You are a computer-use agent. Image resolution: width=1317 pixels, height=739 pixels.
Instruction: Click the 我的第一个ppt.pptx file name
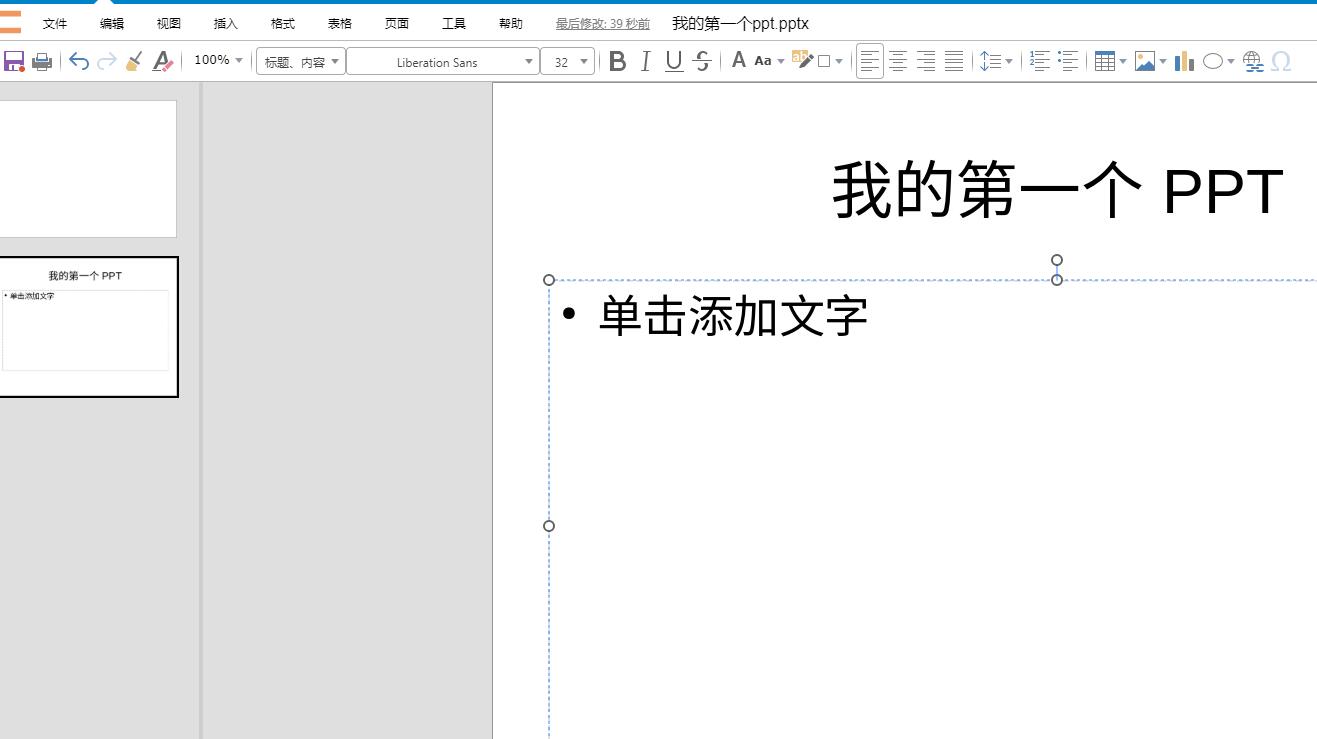[741, 23]
